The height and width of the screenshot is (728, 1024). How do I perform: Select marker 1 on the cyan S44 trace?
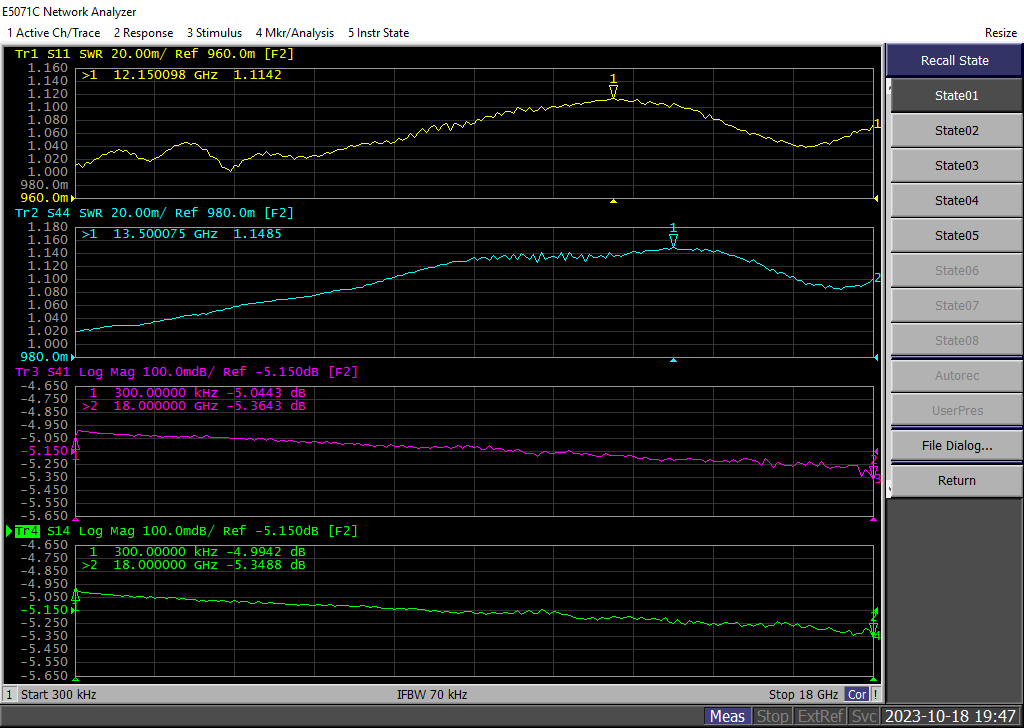click(673, 240)
